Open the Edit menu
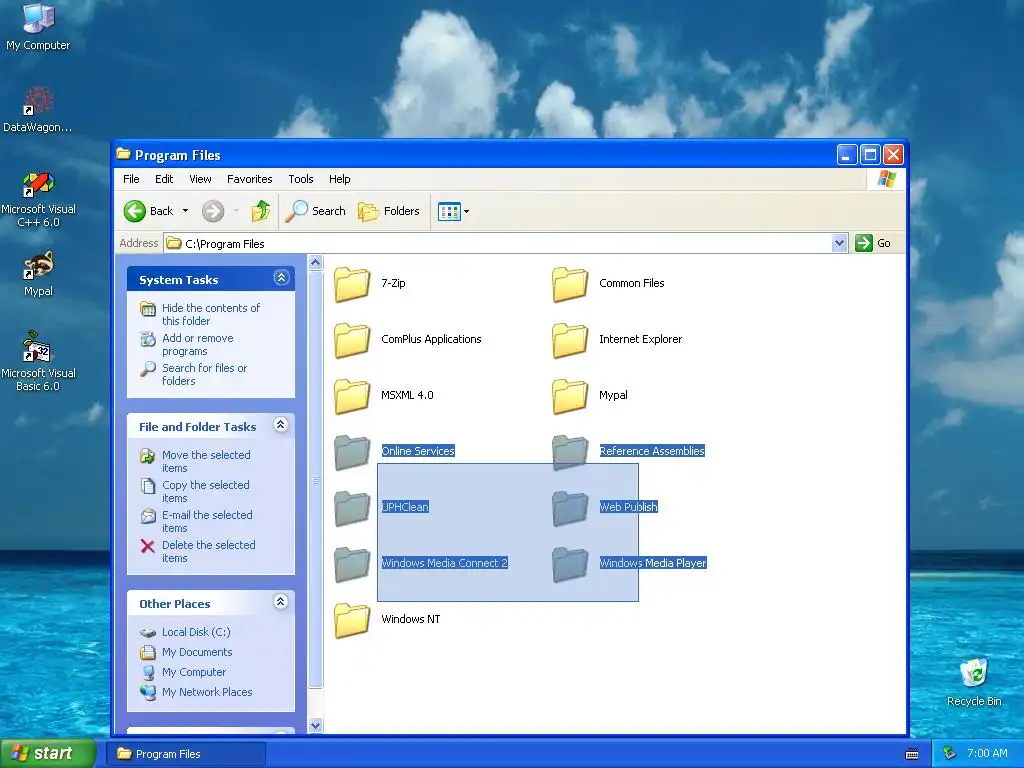The width and height of the screenshot is (1024, 768). [x=164, y=179]
